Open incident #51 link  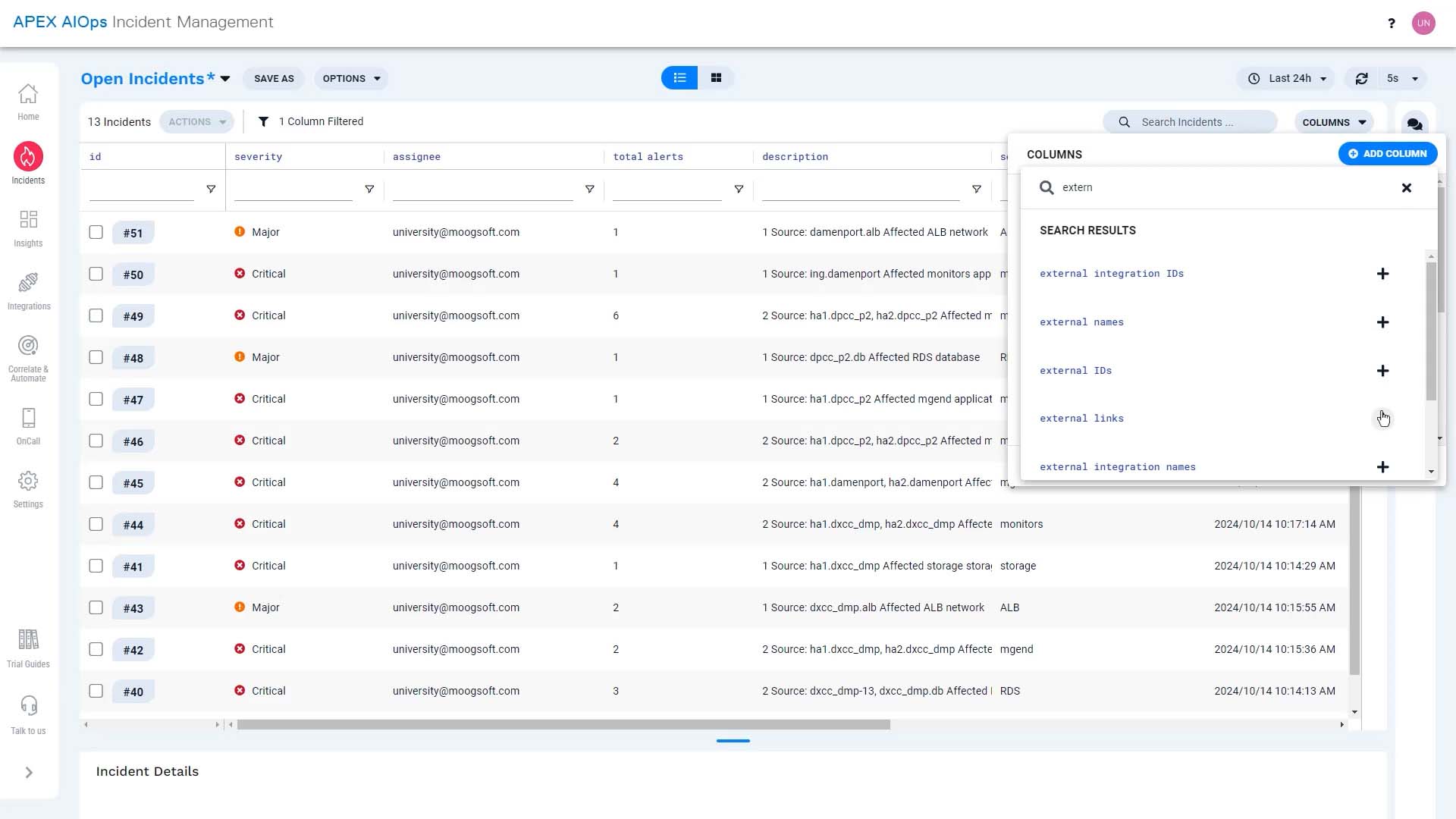coord(133,233)
